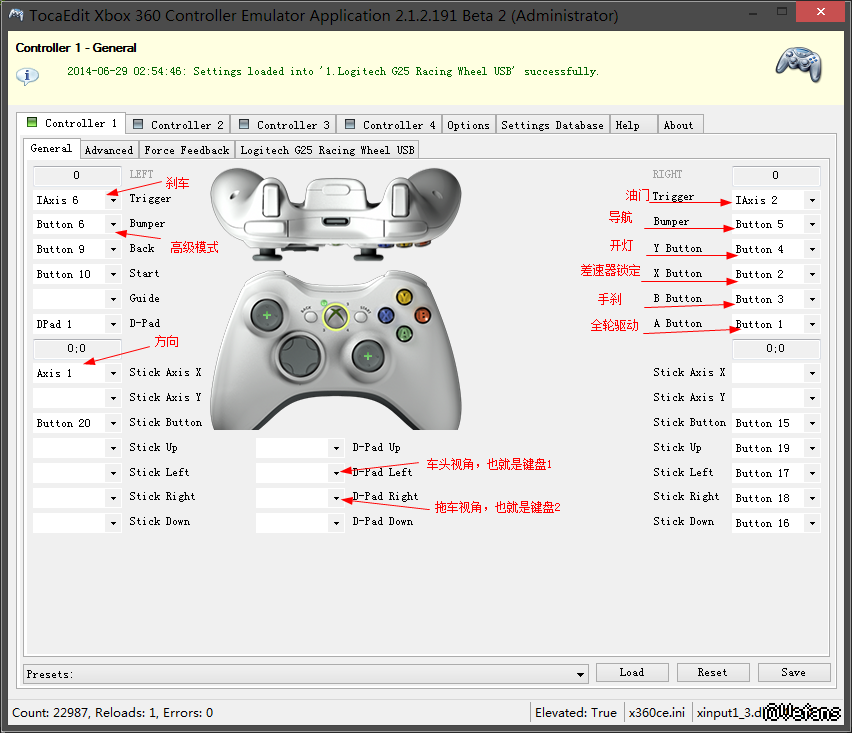Click the Xbox Guide button on controller image
This screenshot has height=733, width=852.
[x=336, y=316]
